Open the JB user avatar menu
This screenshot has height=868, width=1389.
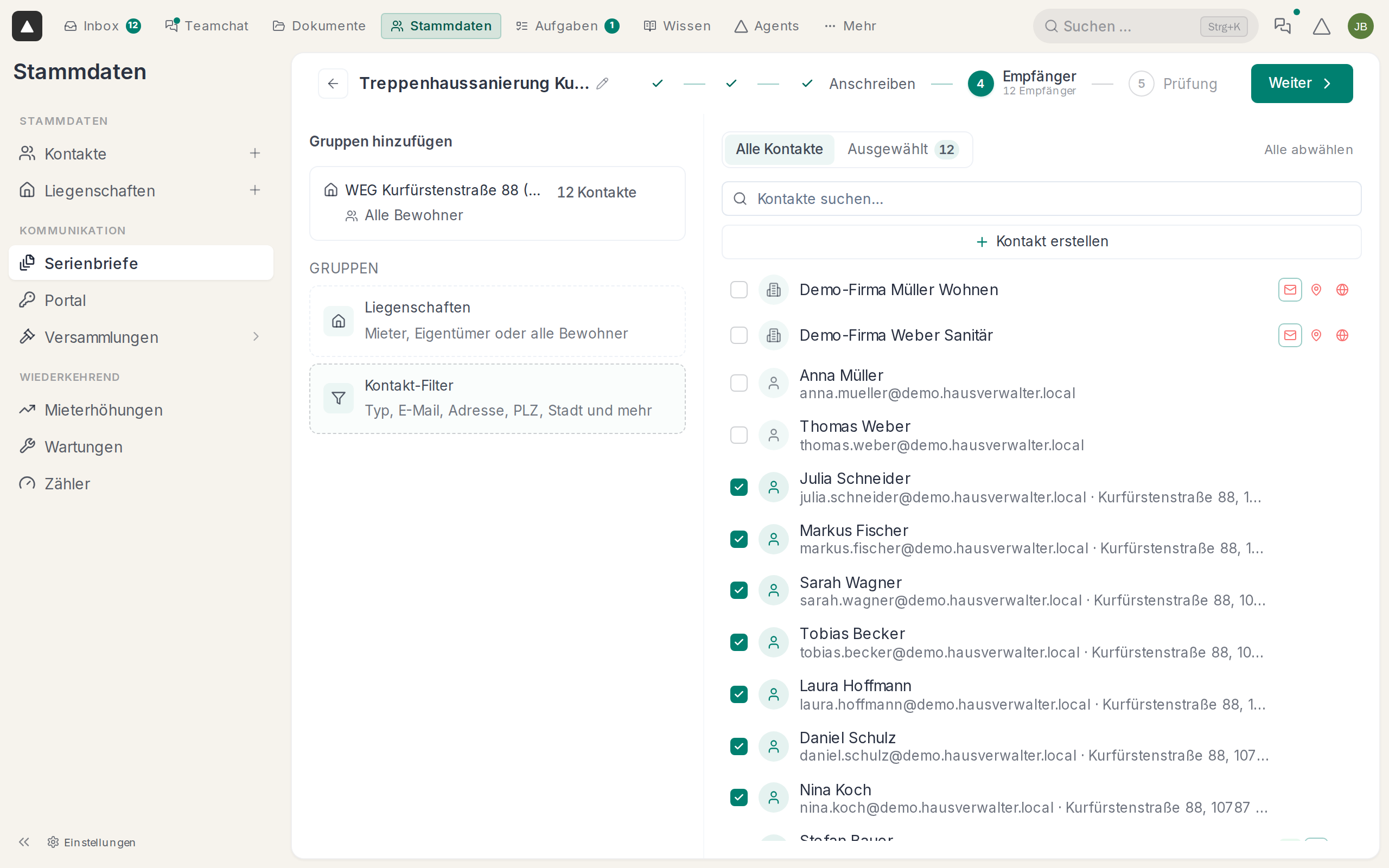point(1360,26)
